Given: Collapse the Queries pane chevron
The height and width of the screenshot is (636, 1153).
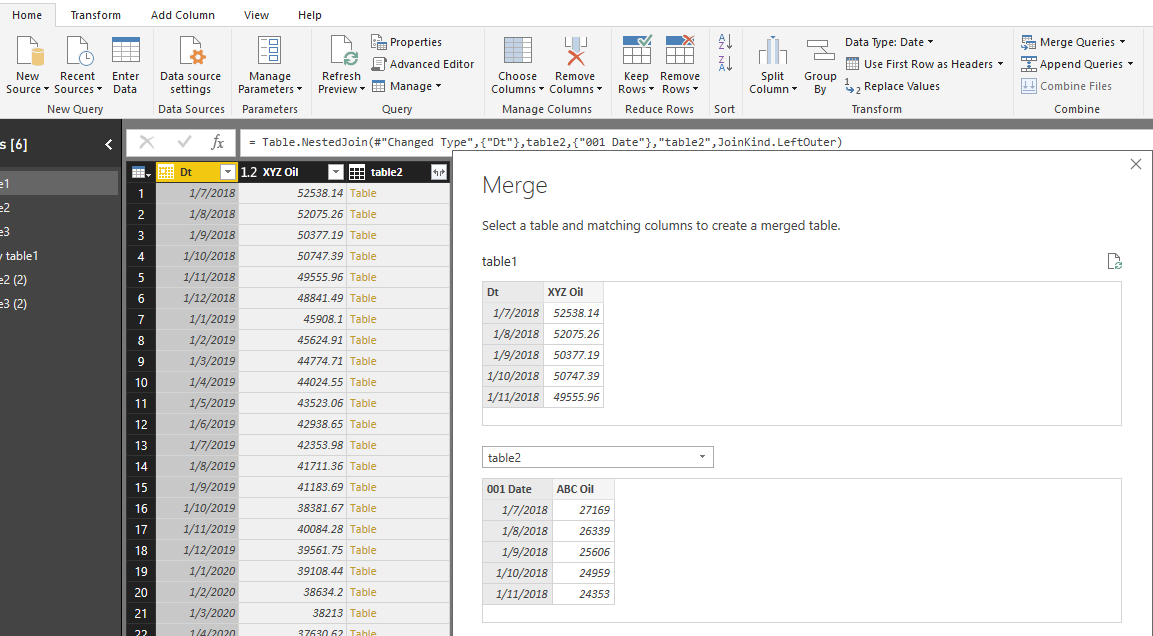Looking at the screenshot, I should click(x=109, y=145).
